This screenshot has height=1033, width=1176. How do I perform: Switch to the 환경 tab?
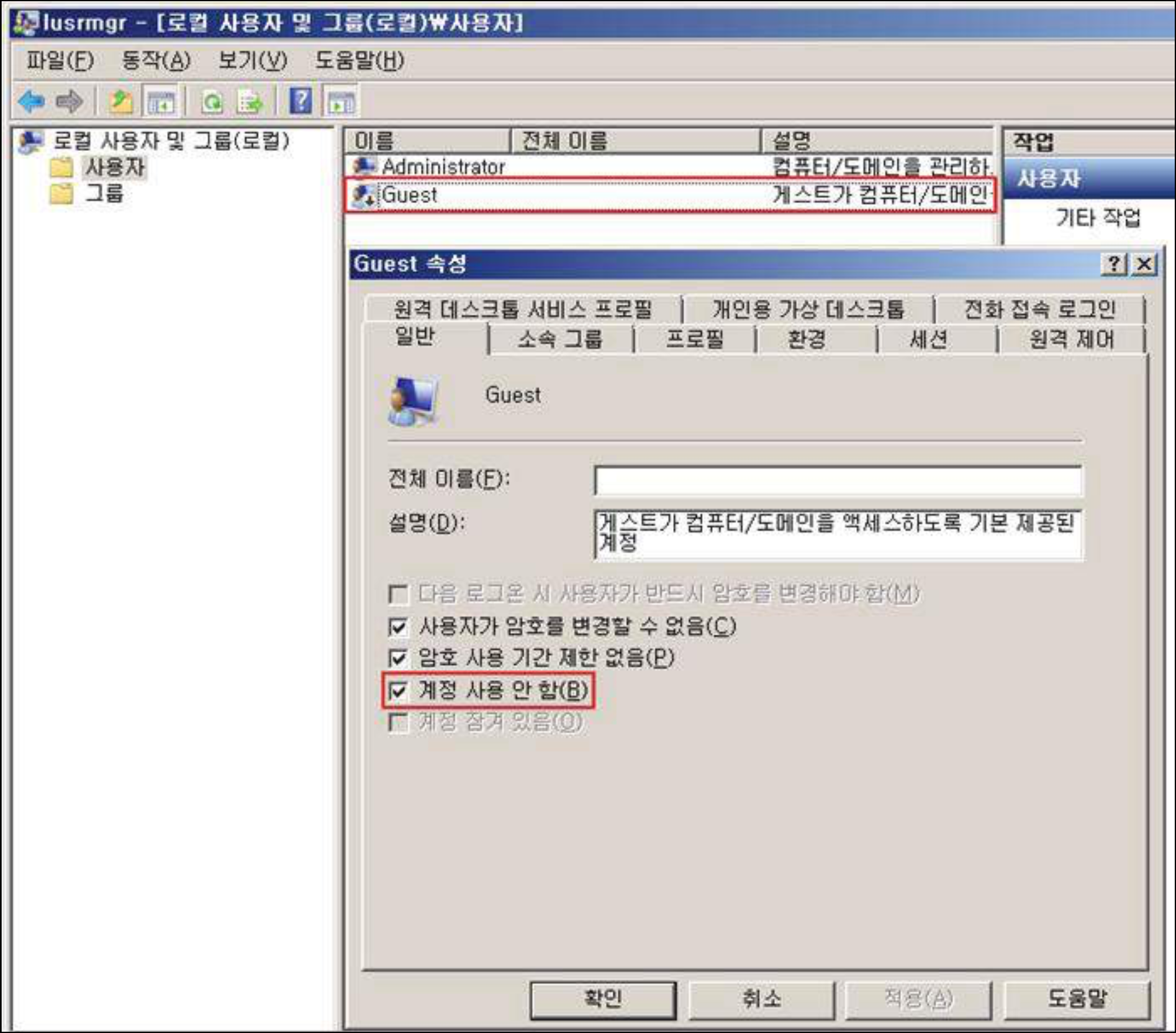click(807, 340)
